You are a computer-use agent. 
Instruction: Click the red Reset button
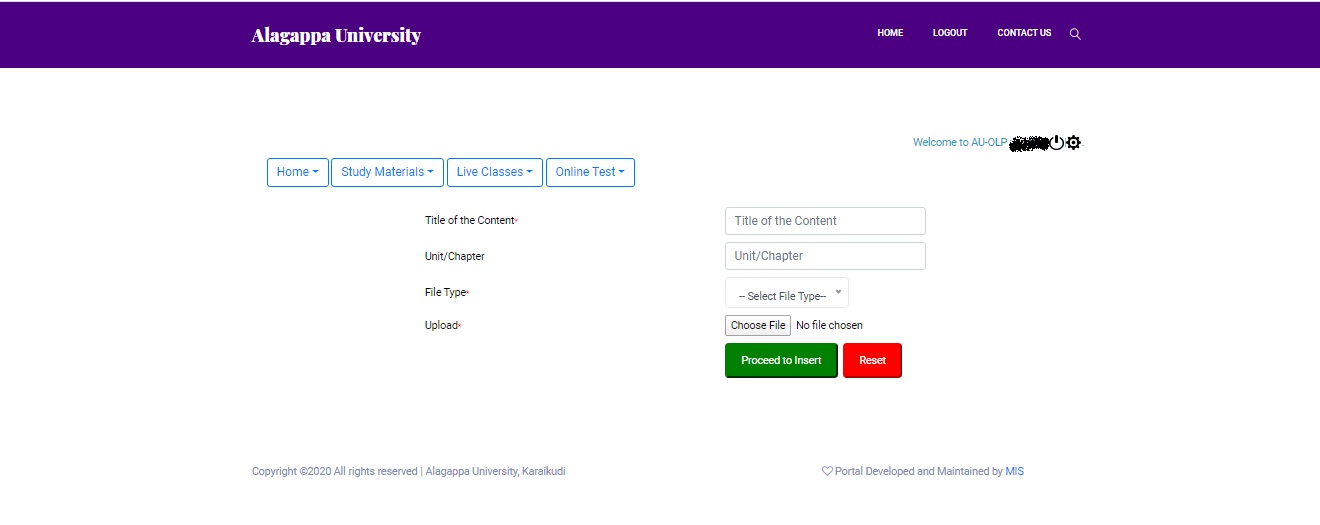coord(872,360)
